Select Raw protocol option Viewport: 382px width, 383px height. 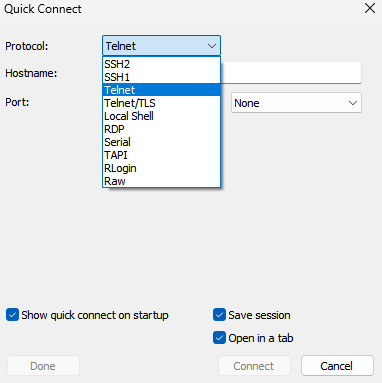pyautogui.click(x=161, y=181)
